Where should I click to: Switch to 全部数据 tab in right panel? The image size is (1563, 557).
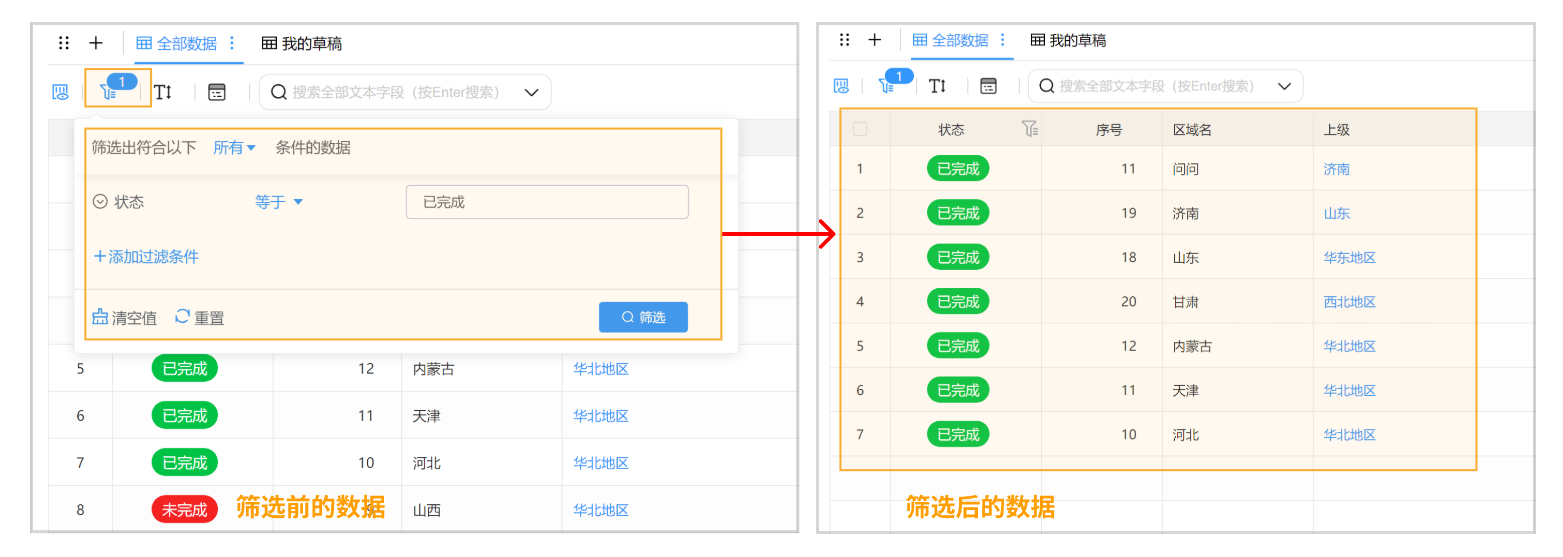(951, 40)
